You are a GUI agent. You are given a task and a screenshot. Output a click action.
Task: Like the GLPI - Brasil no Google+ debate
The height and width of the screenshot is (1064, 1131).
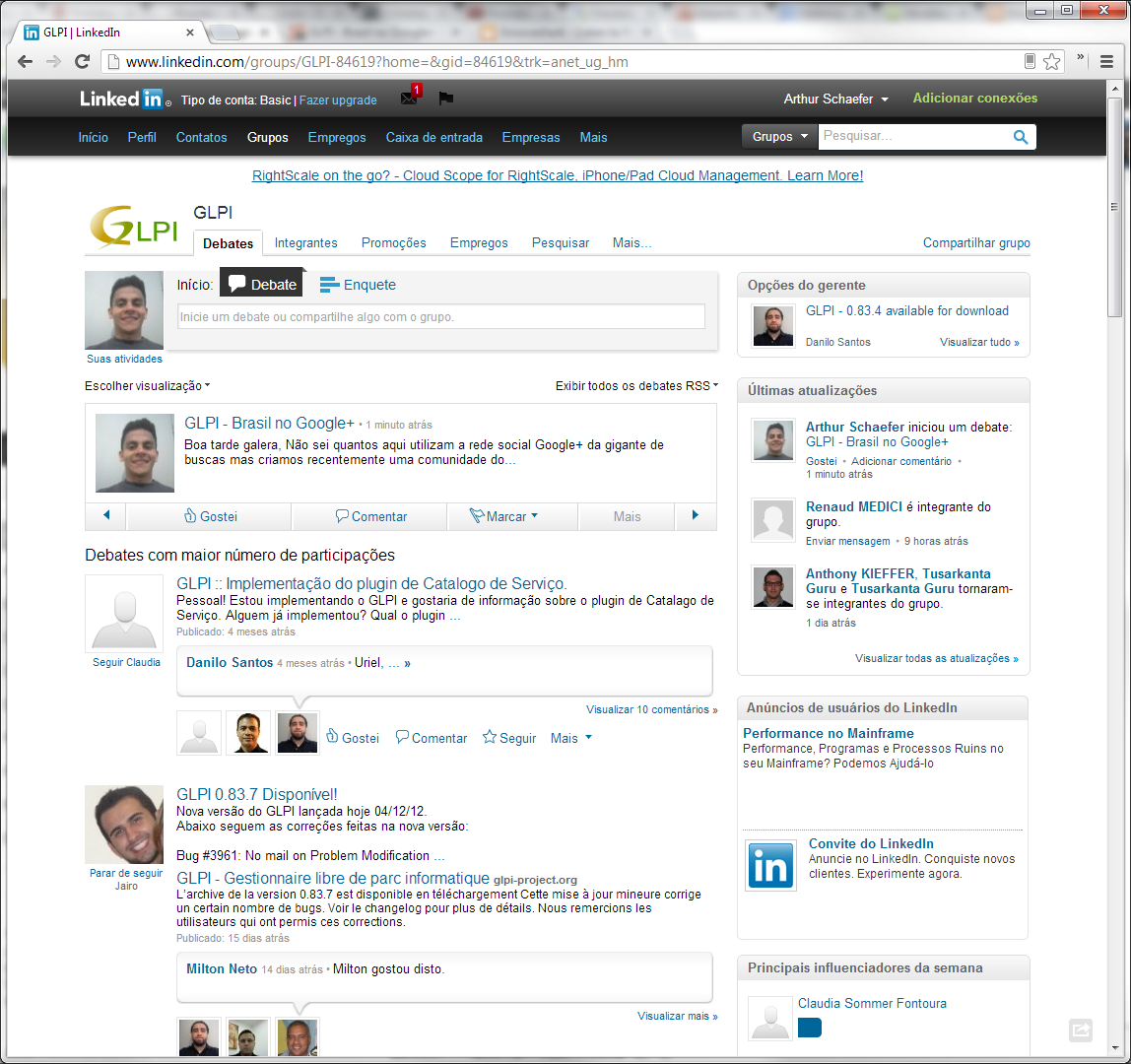210,516
